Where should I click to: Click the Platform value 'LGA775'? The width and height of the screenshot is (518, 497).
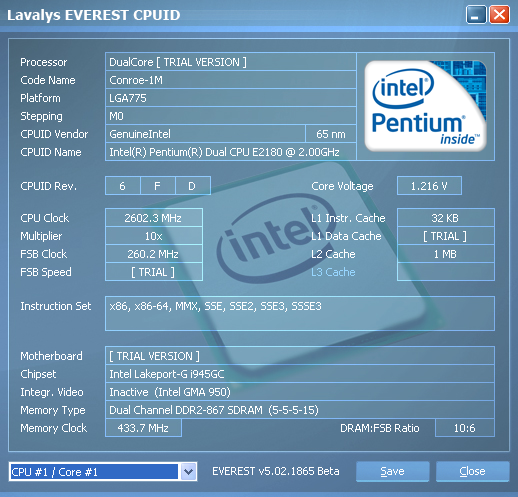[x=231, y=98]
